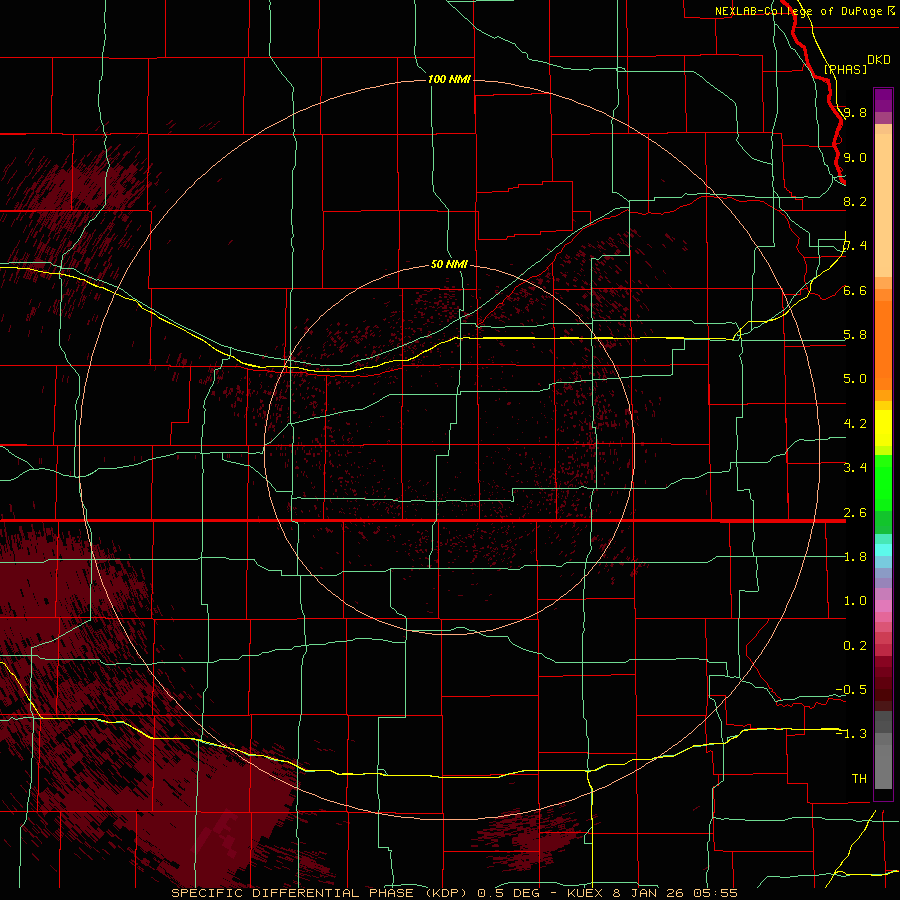Click the 1.8 value on the color scale

(855, 557)
